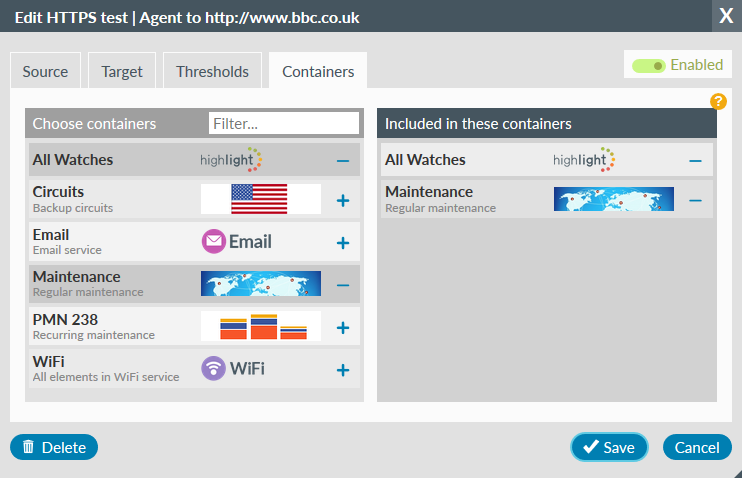Click the US flag Circuits thumbnail

[259, 199]
